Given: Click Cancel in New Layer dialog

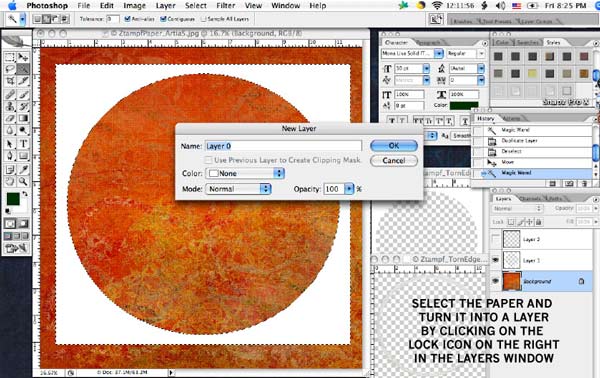Looking at the screenshot, I should point(394,161).
